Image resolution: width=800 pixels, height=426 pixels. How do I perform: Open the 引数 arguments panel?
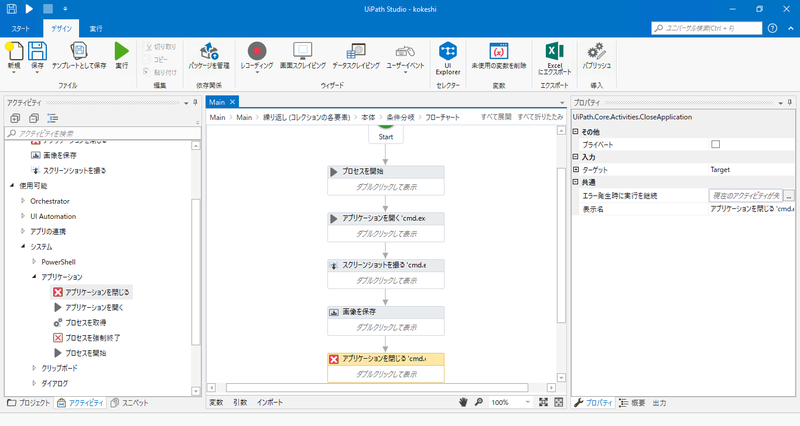(x=240, y=402)
